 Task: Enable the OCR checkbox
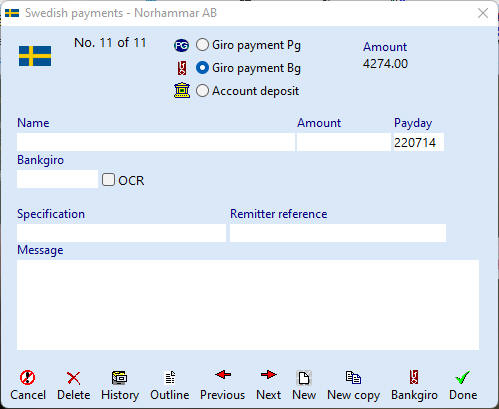tap(108, 179)
